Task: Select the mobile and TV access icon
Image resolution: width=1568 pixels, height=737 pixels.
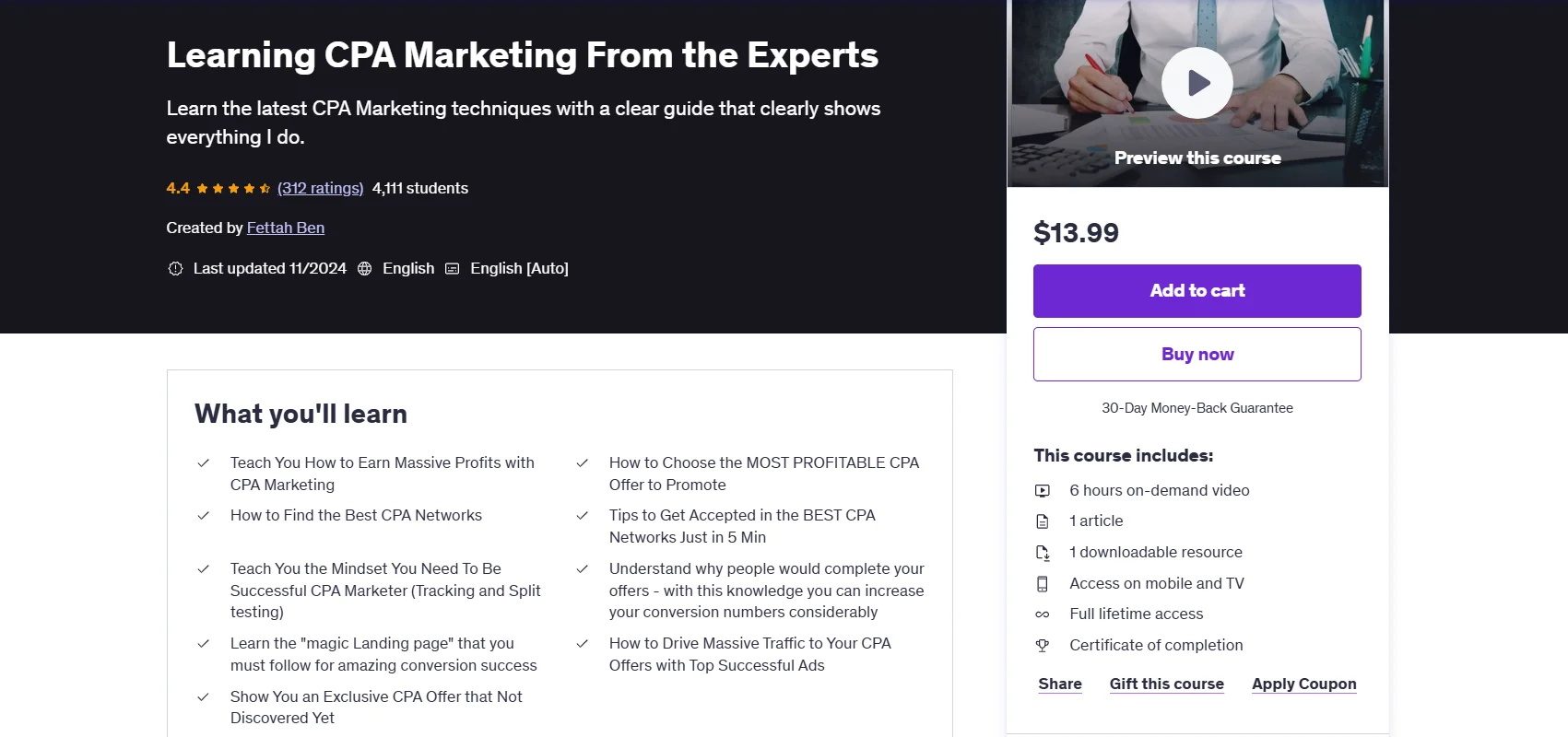Action: [x=1043, y=583]
